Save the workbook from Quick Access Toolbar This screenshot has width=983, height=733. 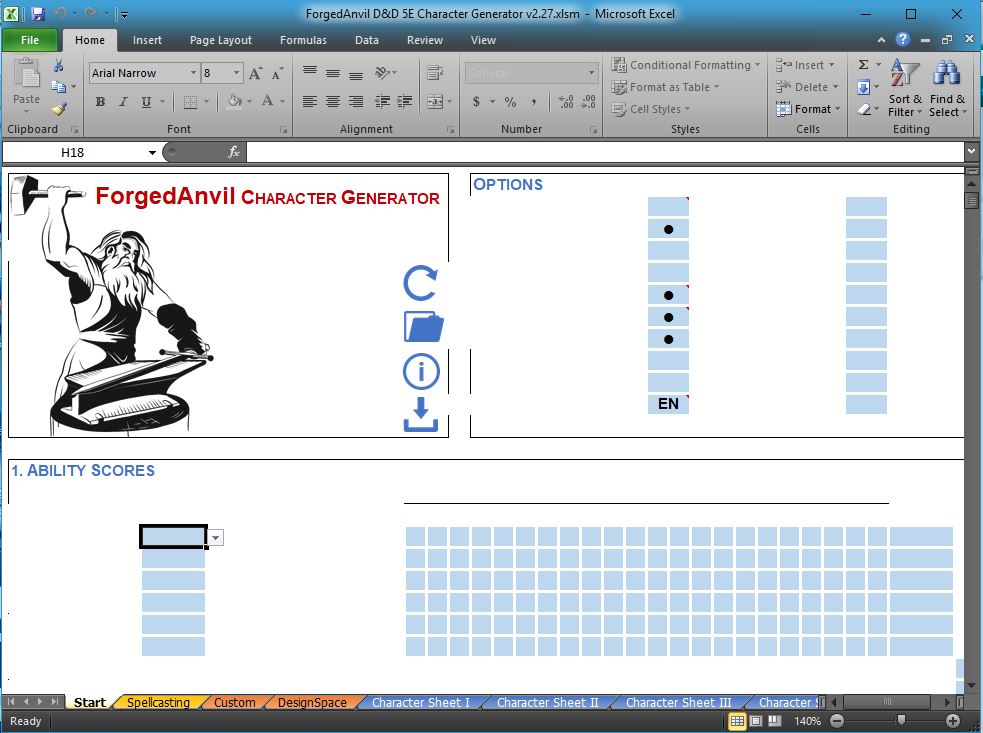(x=38, y=14)
